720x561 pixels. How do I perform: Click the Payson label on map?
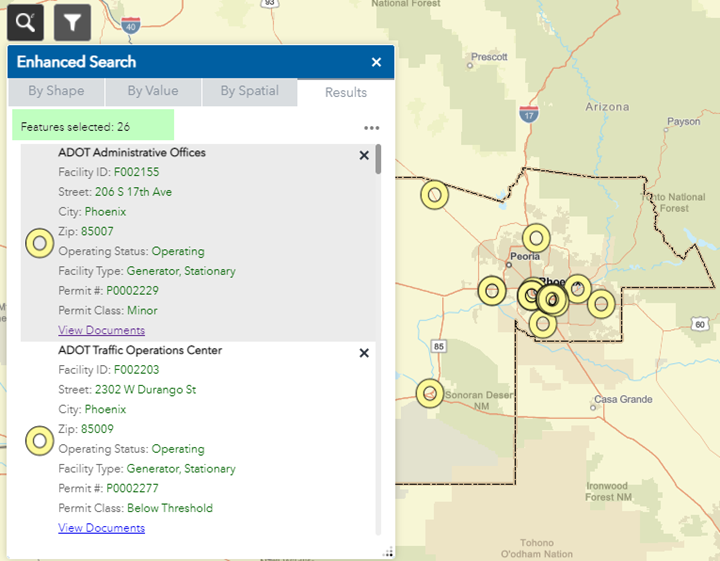click(683, 122)
